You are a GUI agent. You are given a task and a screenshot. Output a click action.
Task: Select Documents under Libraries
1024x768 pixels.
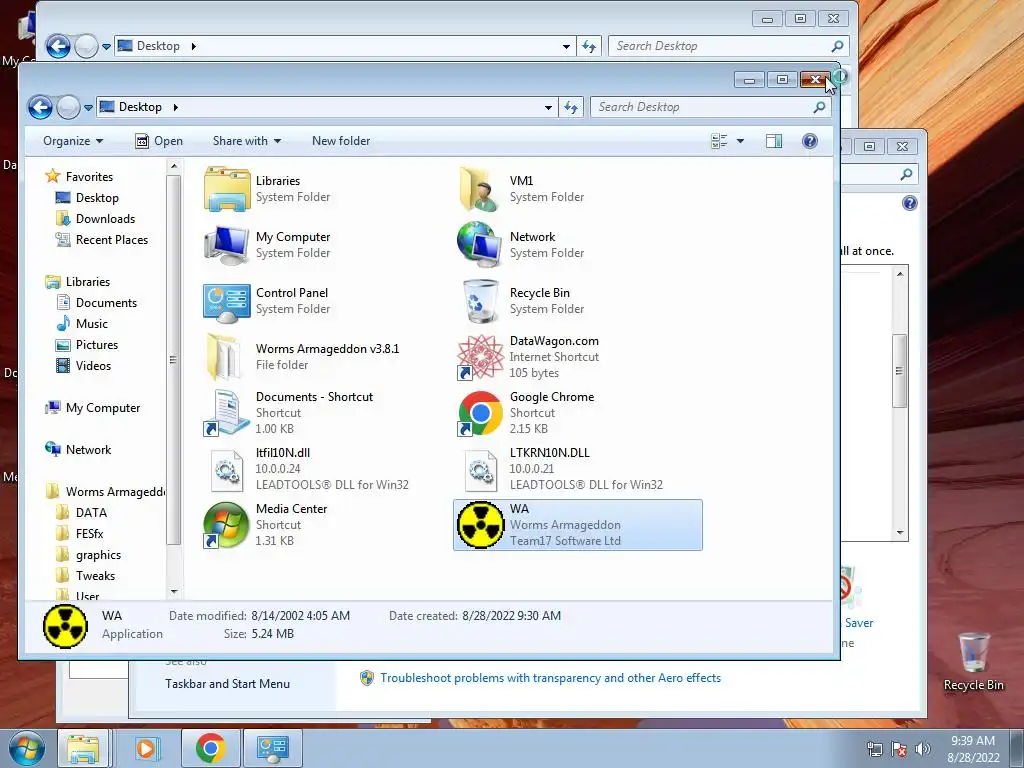pos(97,302)
